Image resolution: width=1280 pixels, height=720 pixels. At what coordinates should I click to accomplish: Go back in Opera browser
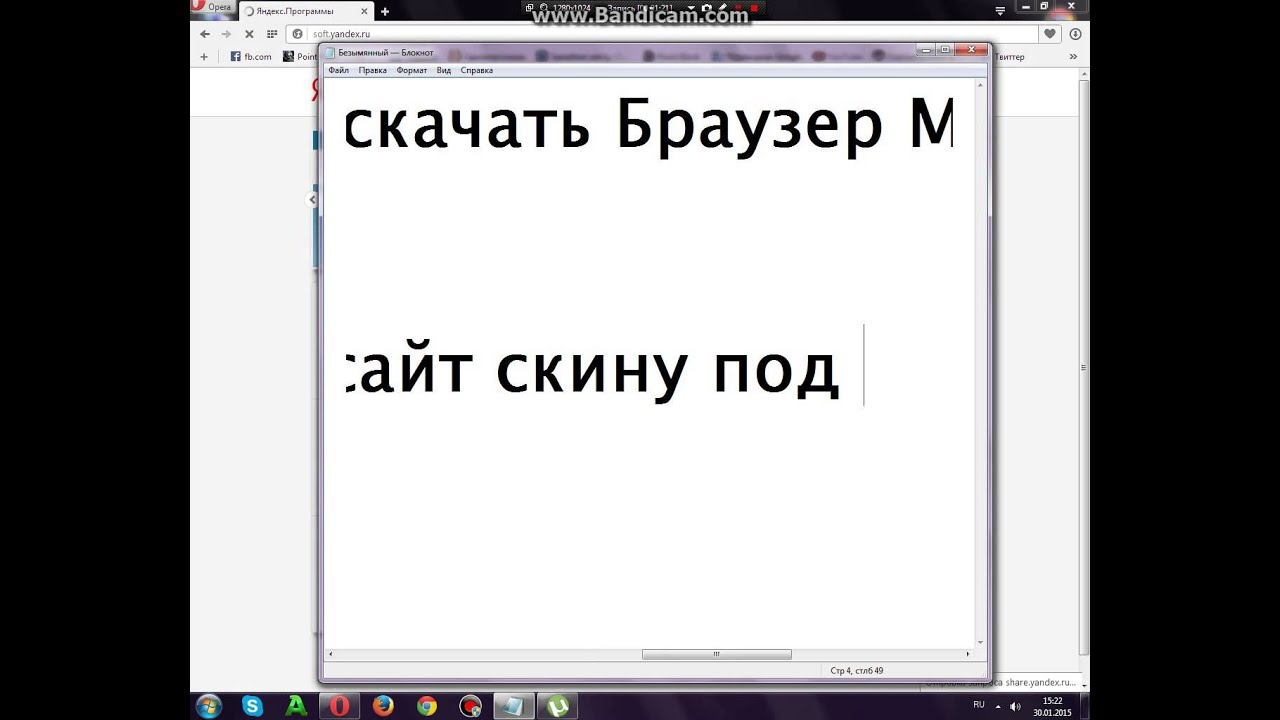point(205,33)
